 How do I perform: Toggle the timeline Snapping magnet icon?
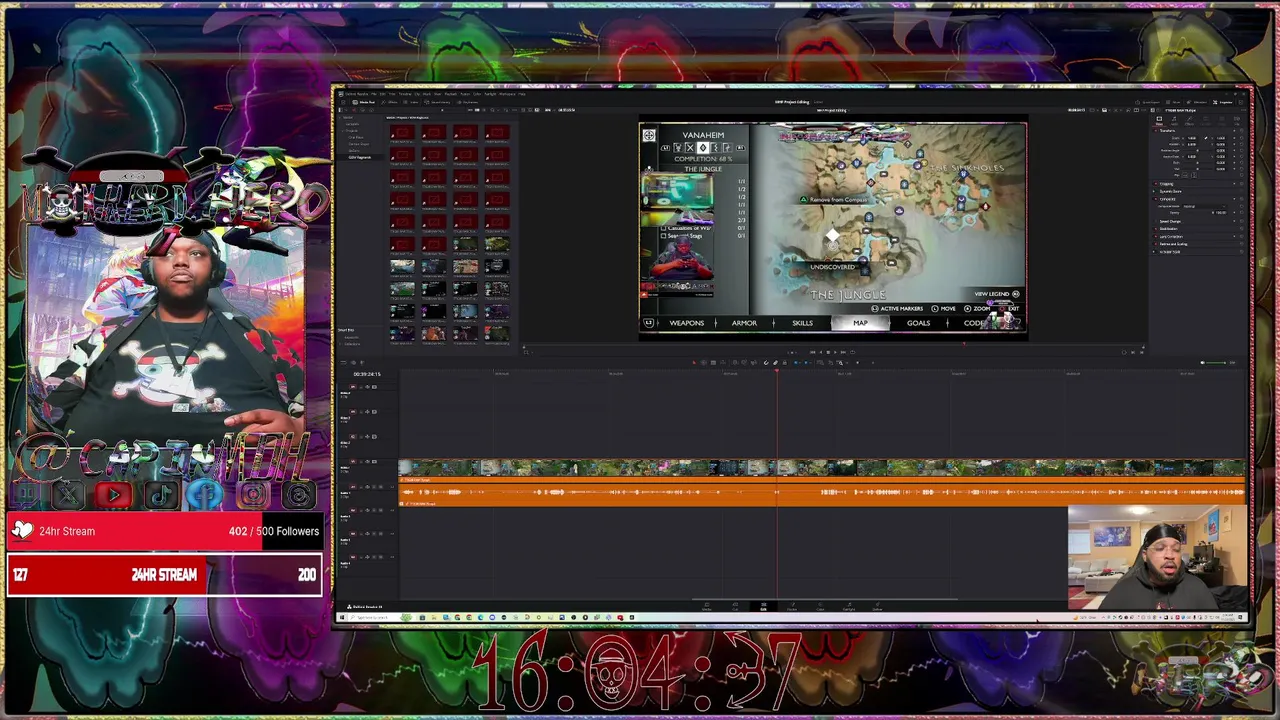click(766, 362)
